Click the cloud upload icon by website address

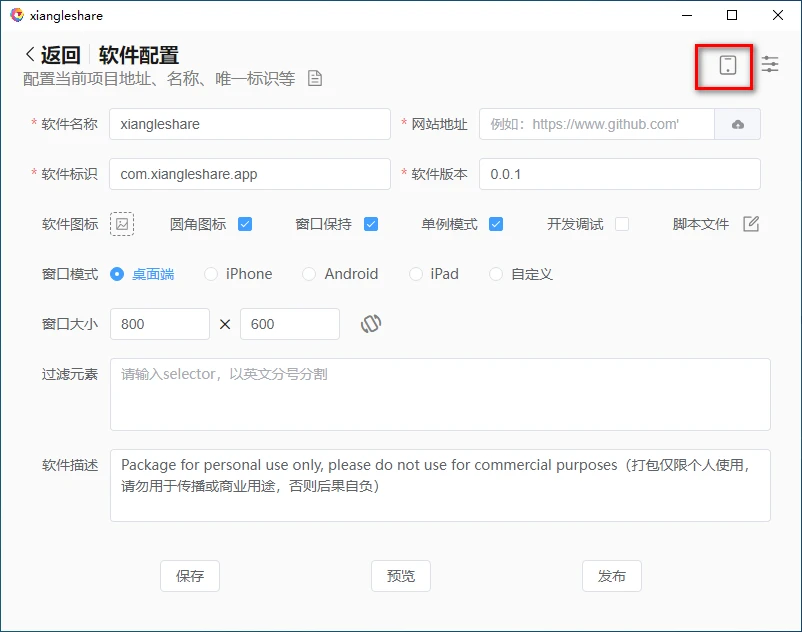(x=738, y=124)
